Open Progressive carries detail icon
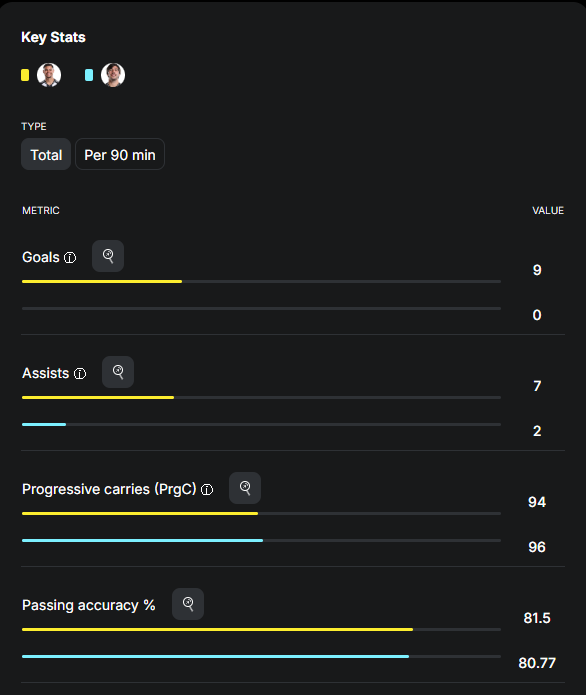The height and width of the screenshot is (695, 586). (x=245, y=488)
